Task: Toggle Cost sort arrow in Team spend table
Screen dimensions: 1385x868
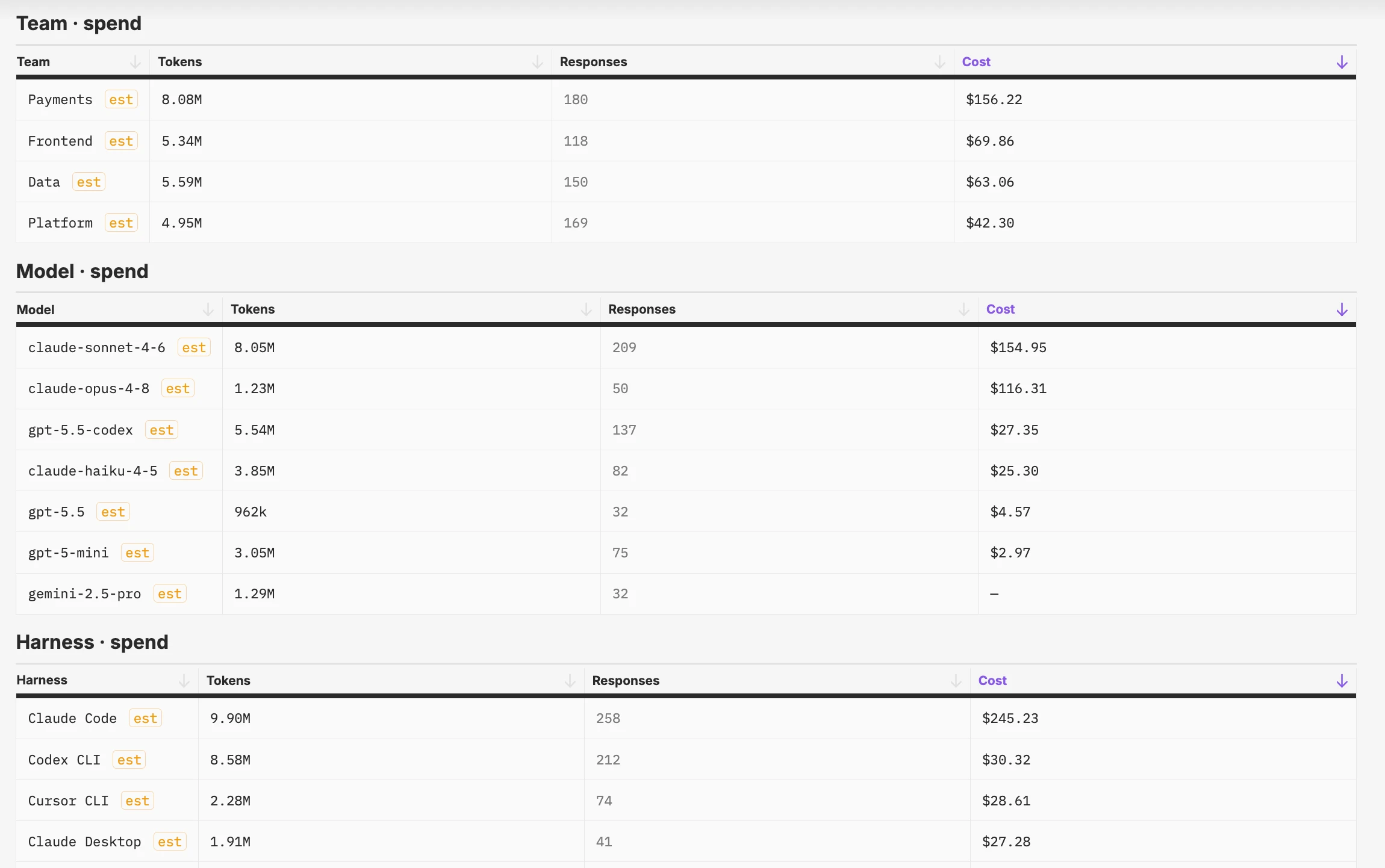Action: [x=1342, y=62]
